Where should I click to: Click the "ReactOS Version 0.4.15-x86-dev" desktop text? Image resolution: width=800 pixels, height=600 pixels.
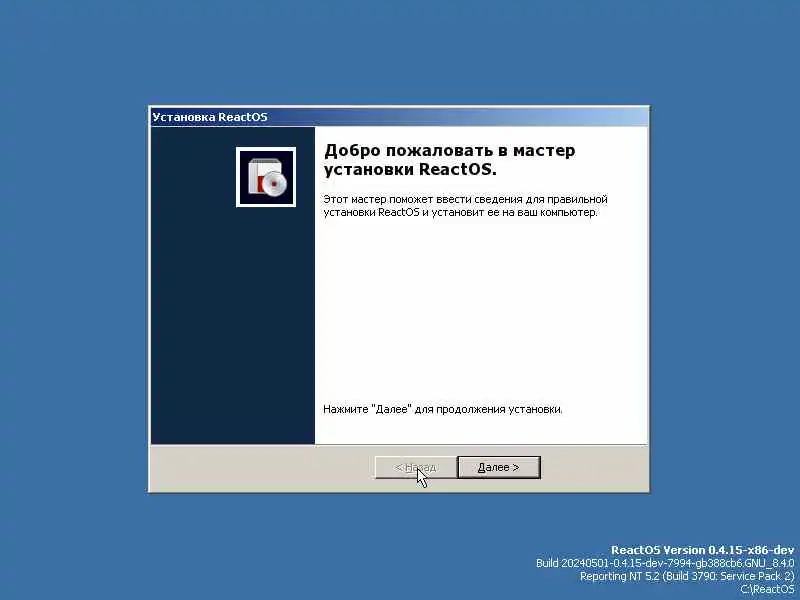point(703,550)
